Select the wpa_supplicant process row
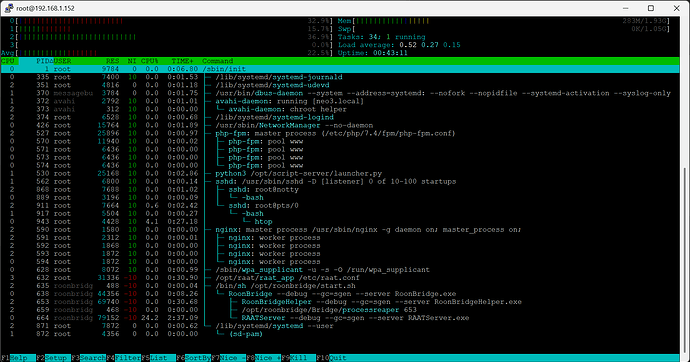Screen dimensions: 690x362 [340, 270]
